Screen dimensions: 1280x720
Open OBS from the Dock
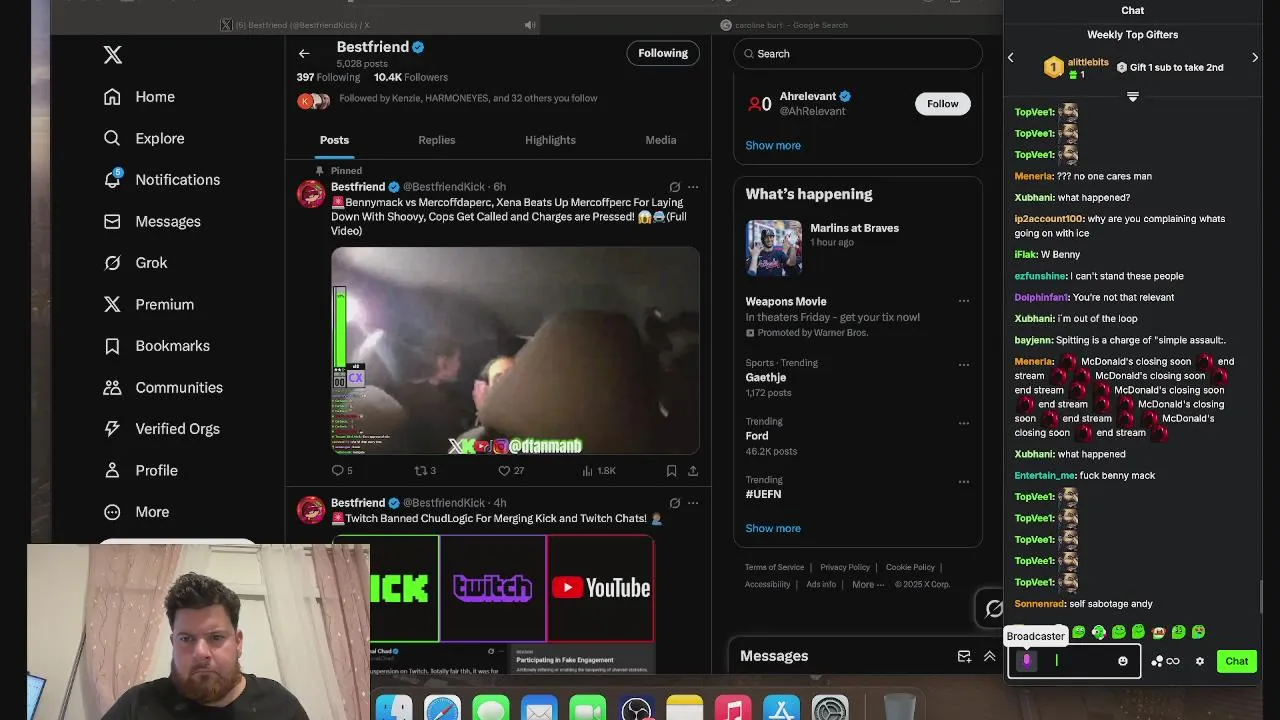coord(636,708)
